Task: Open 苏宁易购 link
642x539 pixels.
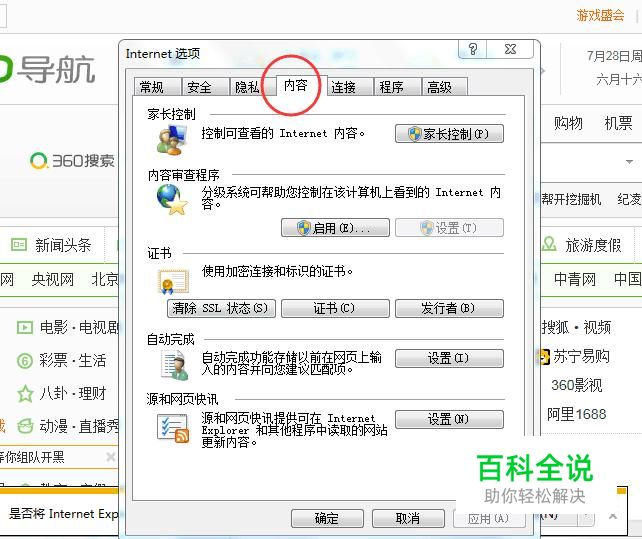Action: pos(581,356)
